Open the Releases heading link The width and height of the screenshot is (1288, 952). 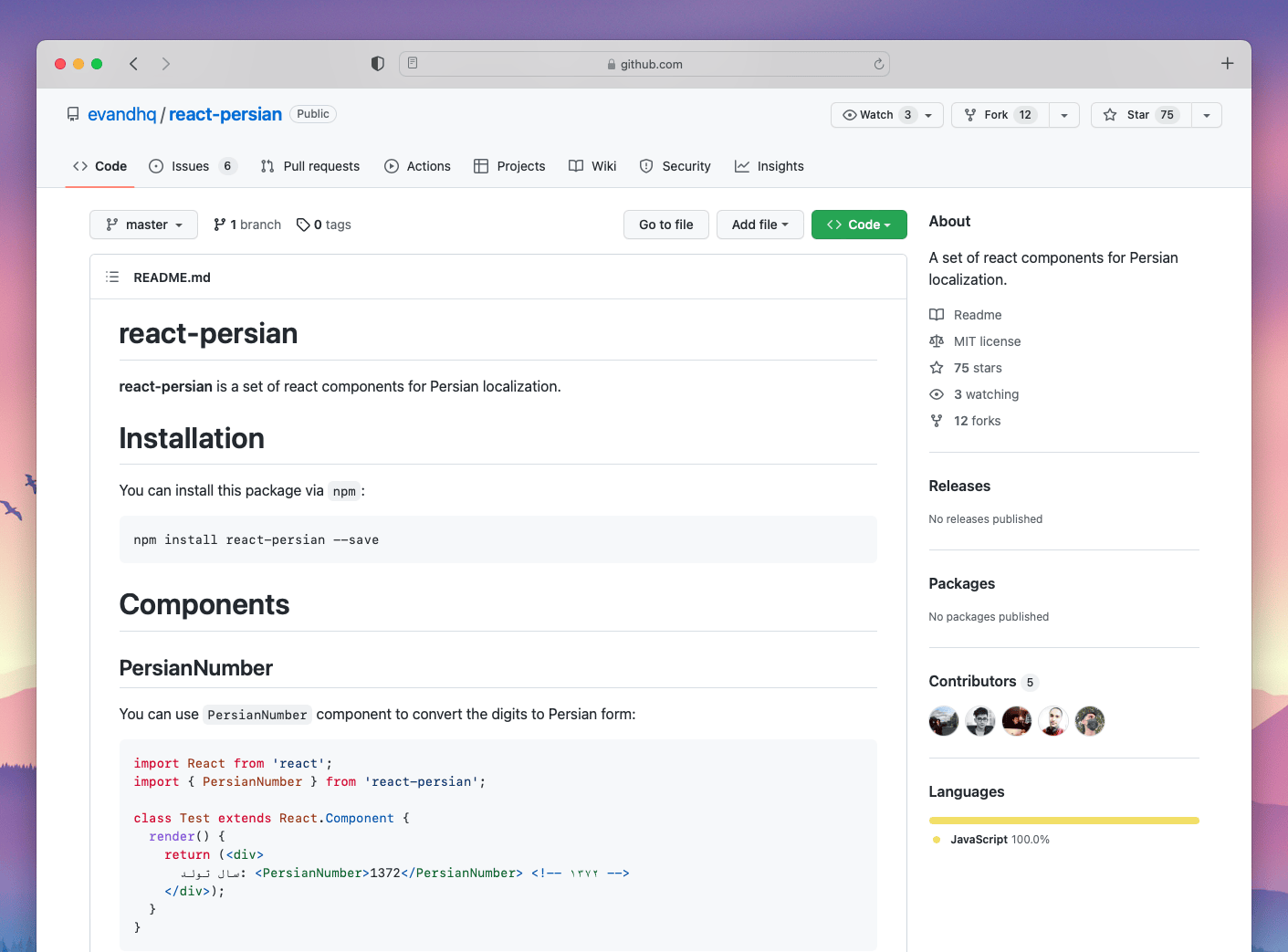(959, 486)
